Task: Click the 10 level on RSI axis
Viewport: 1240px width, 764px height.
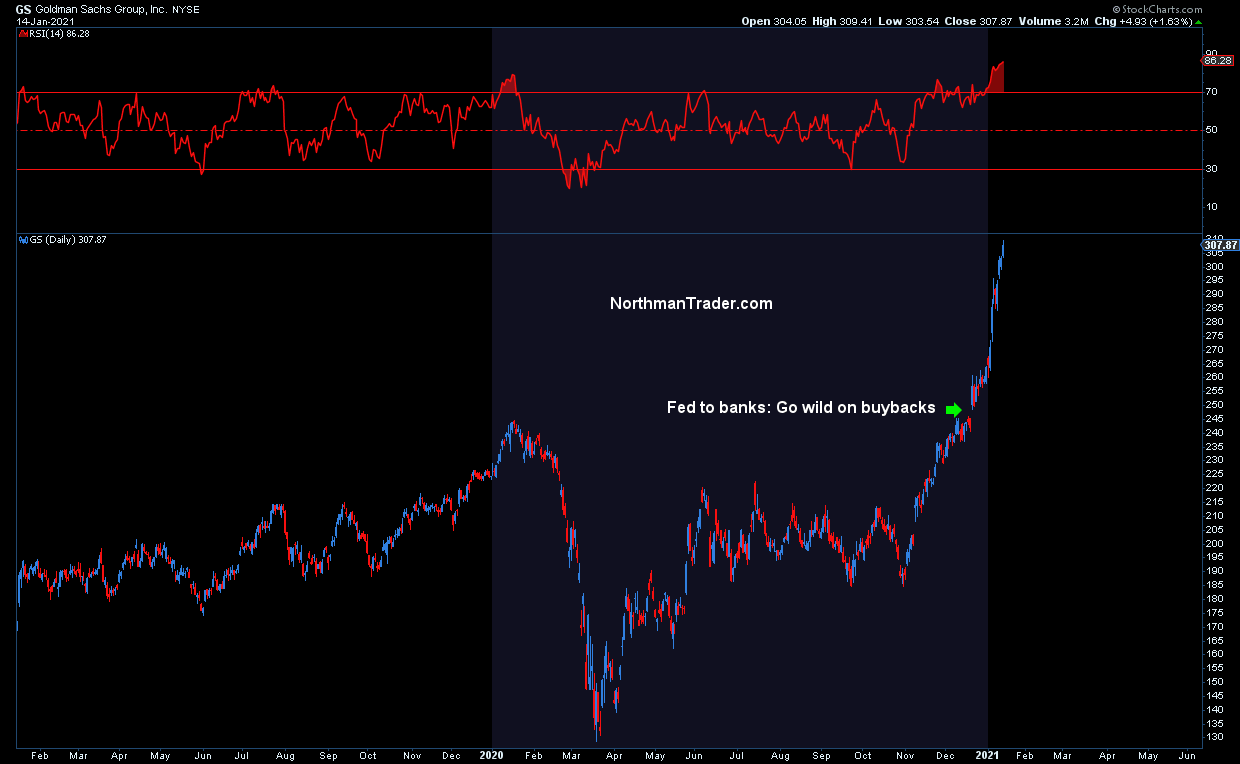Action: point(1211,207)
